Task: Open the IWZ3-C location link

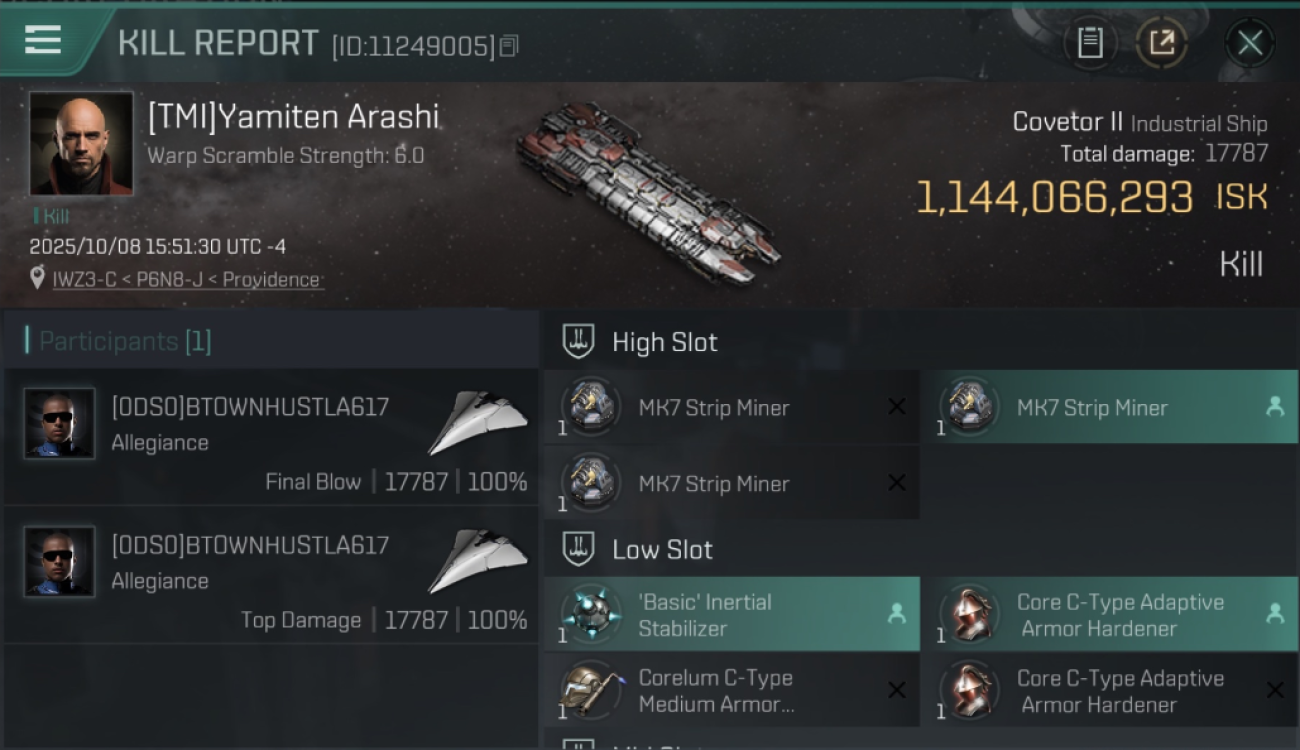Action: pyautogui.click(x=186, y=280)
